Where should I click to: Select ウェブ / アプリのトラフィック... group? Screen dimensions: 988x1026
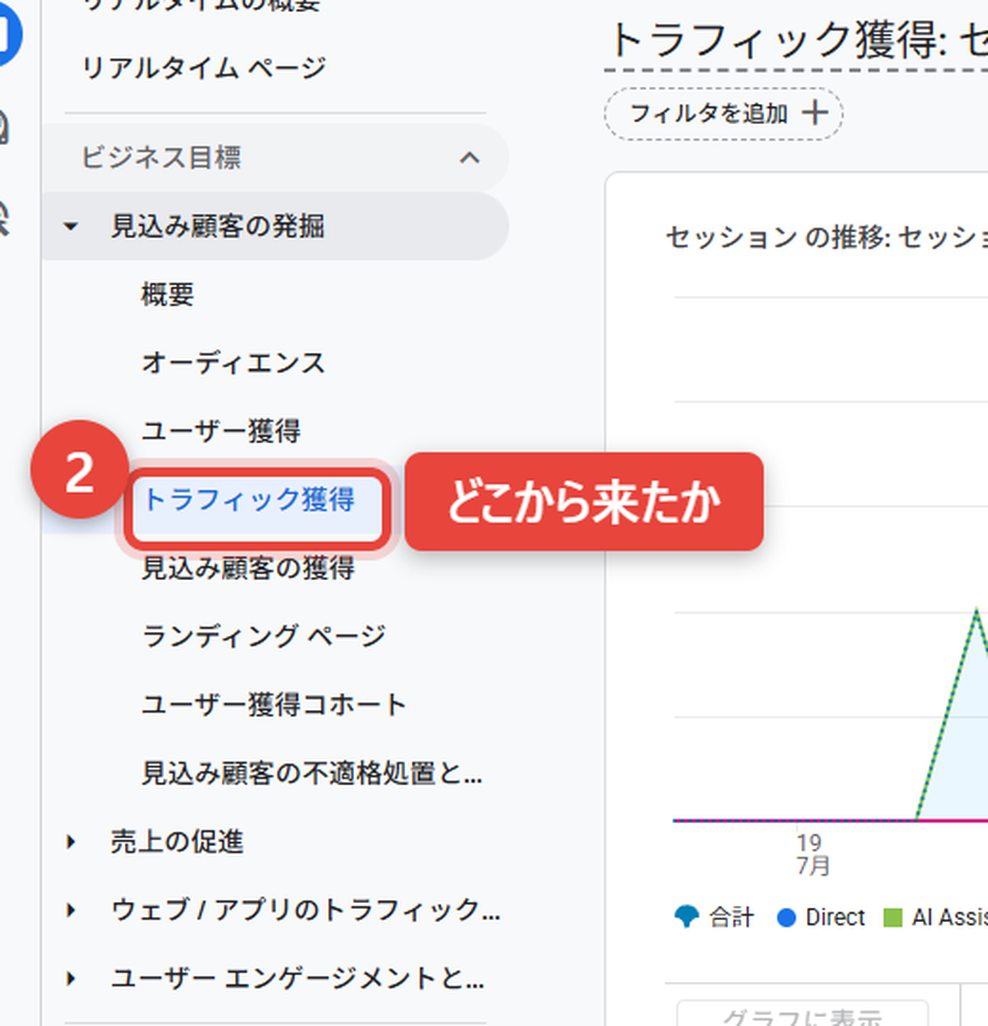(x=306, y=910)
